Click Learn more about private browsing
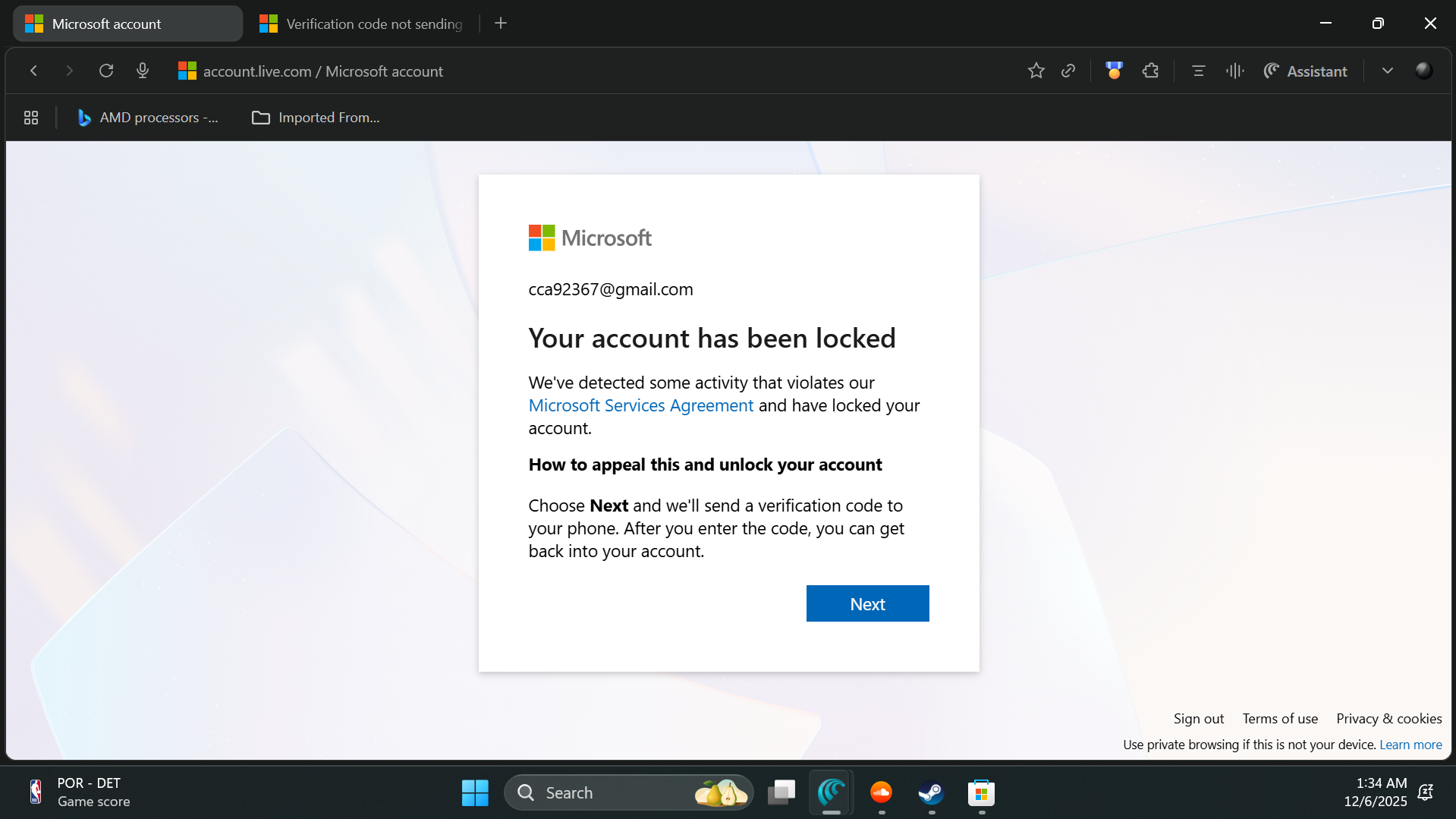 click(x=1410, y=745)
